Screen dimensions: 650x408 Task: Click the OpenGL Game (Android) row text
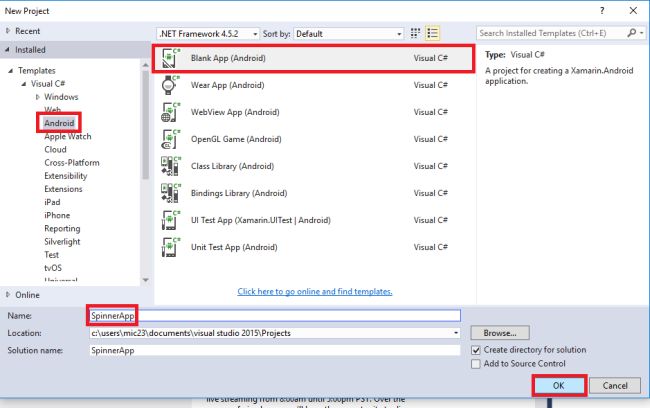pos(236,139)
